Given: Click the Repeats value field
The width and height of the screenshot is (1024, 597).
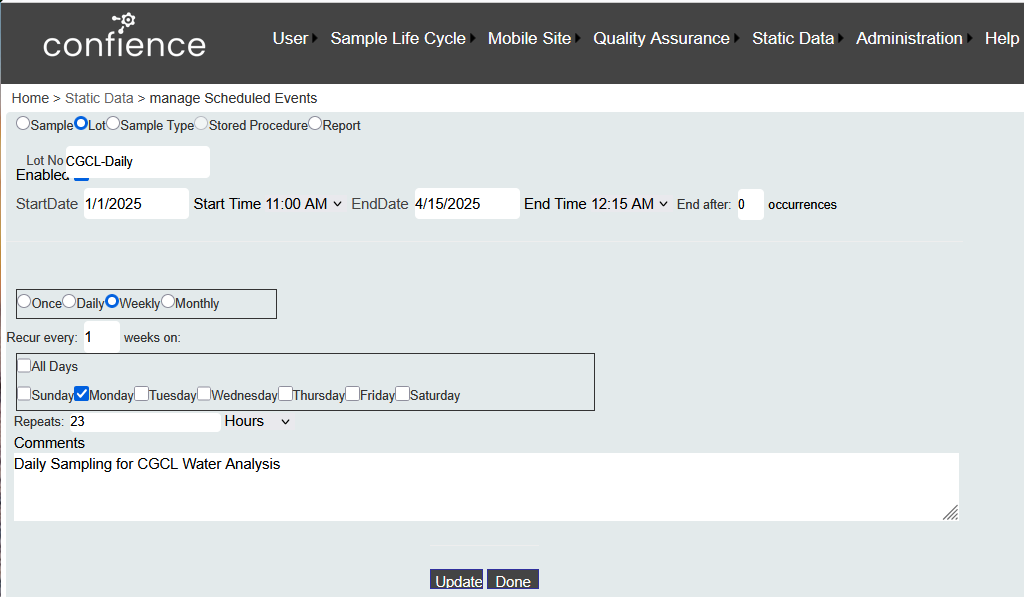Looking at the screenshot, I should tap(144, 422).
